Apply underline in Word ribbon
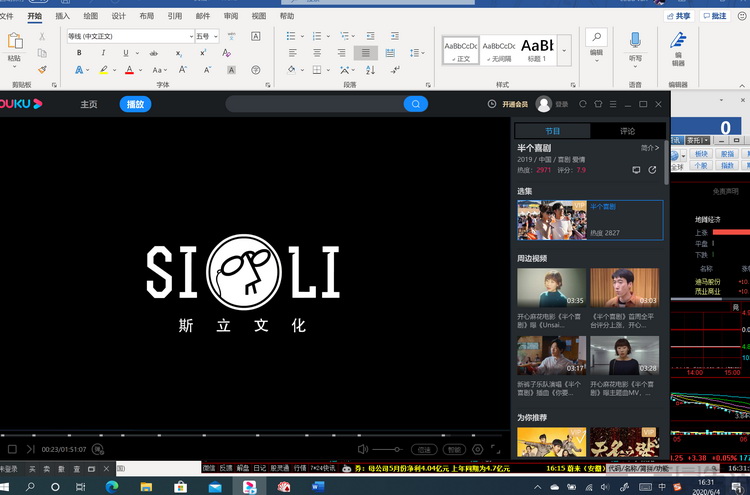The image size is (750, 495). pyautogui.click(x=126, y=53)
